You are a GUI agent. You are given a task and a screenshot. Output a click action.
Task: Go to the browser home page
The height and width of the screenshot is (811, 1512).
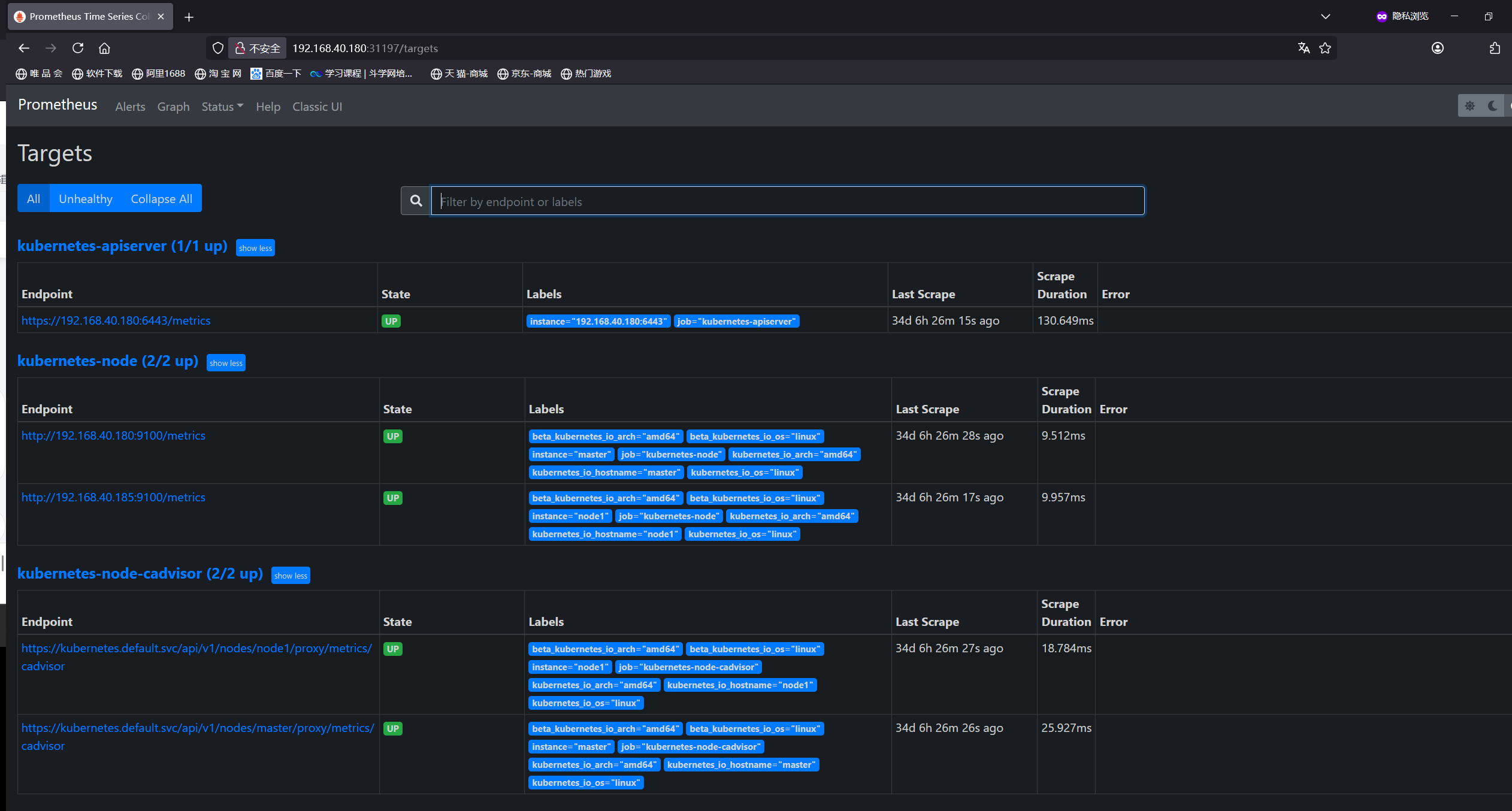pyautogui.click(x=104, y=48)
